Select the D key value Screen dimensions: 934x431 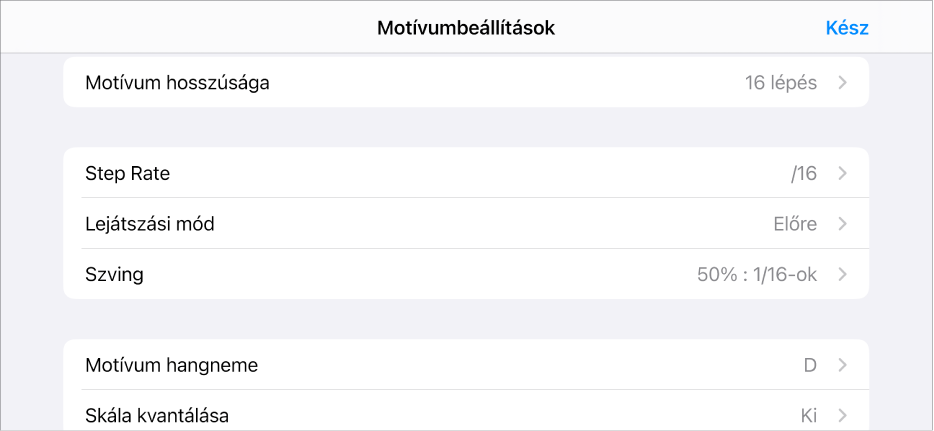(x=810, y=365)
